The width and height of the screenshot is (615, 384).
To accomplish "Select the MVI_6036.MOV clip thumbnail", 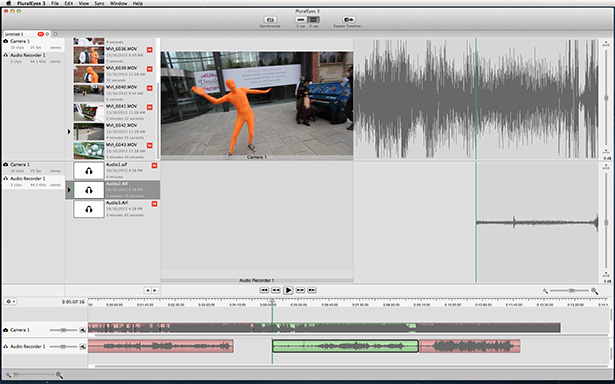I will pos(89,55).
